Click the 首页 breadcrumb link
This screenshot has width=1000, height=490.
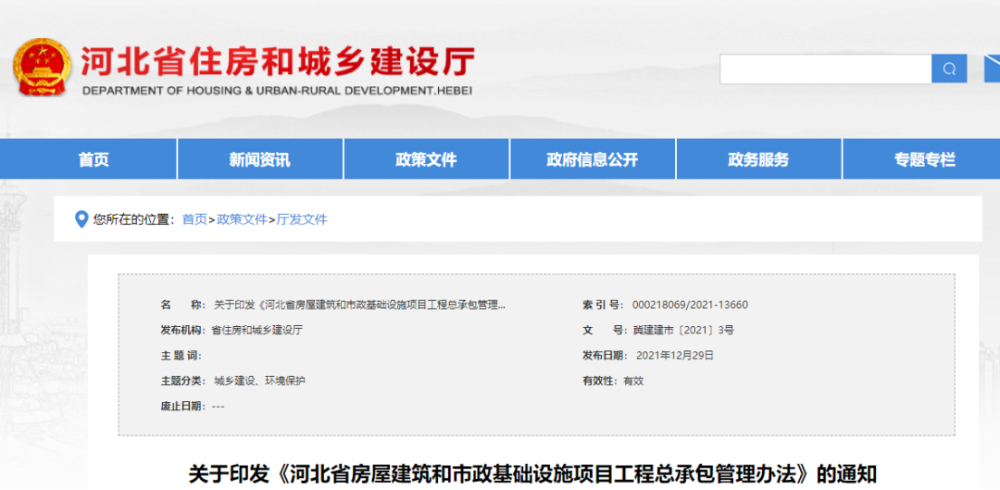pos(195,219)
